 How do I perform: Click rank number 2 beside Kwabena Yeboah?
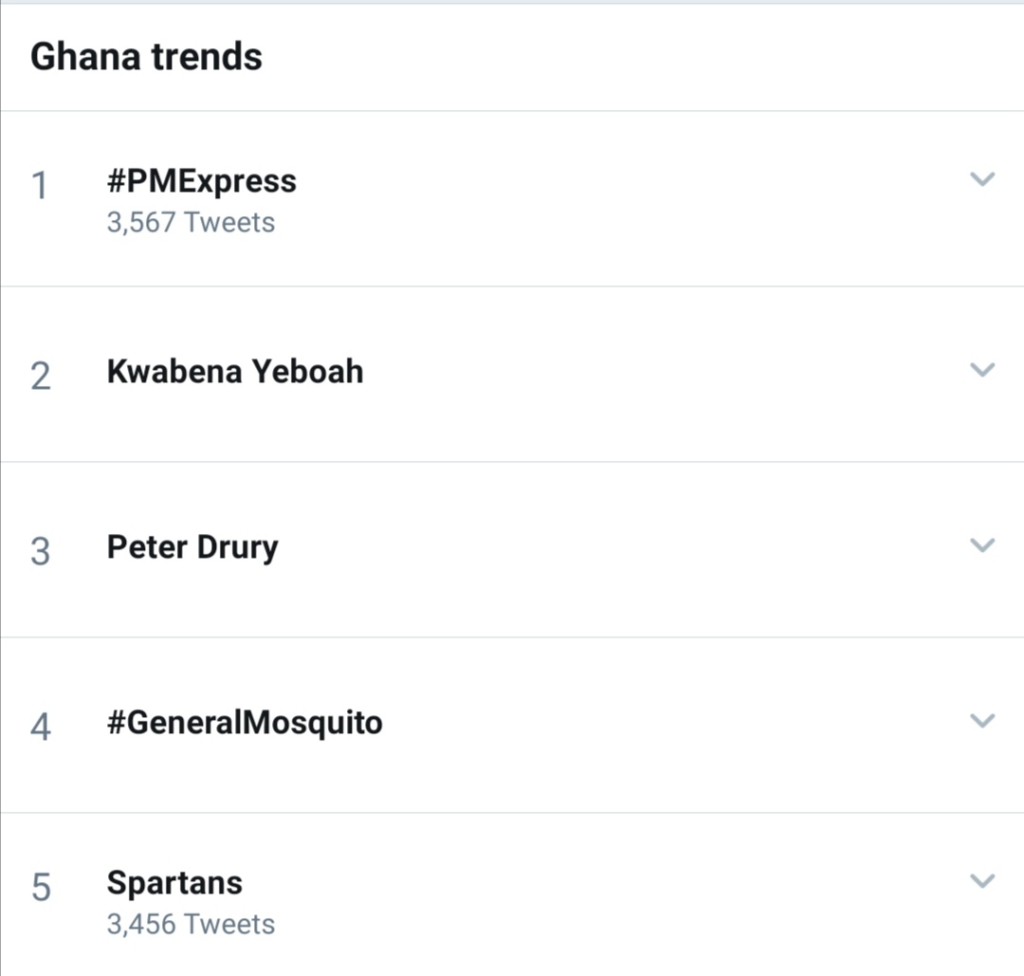click(40, 376)
